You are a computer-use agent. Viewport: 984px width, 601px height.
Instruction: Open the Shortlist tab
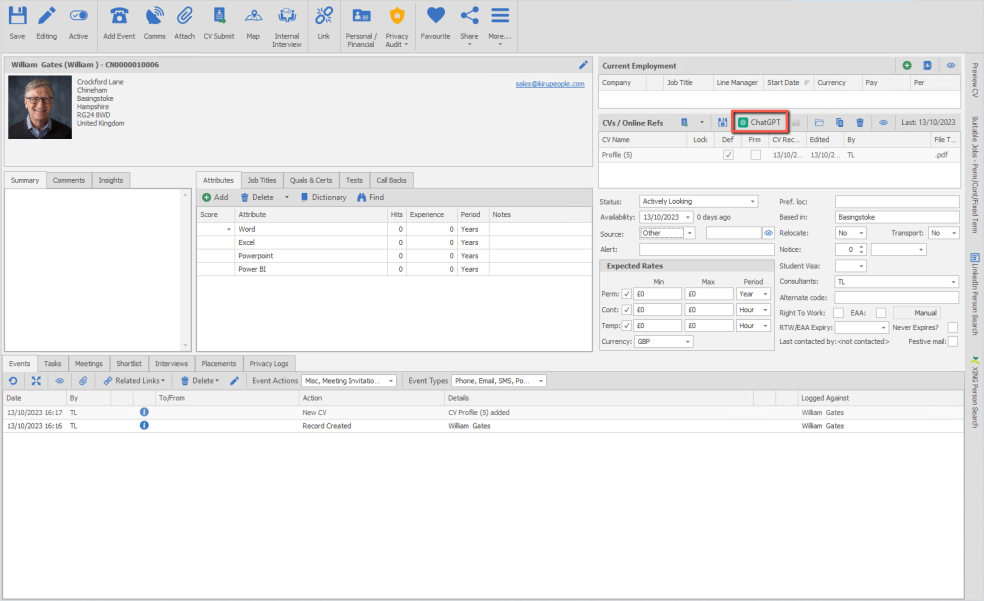coord(128,363)
